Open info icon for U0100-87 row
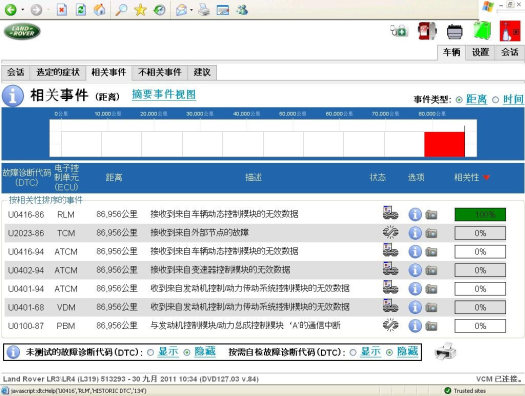The width and height of the screenshot is (525, 396). tap(415, 326)
